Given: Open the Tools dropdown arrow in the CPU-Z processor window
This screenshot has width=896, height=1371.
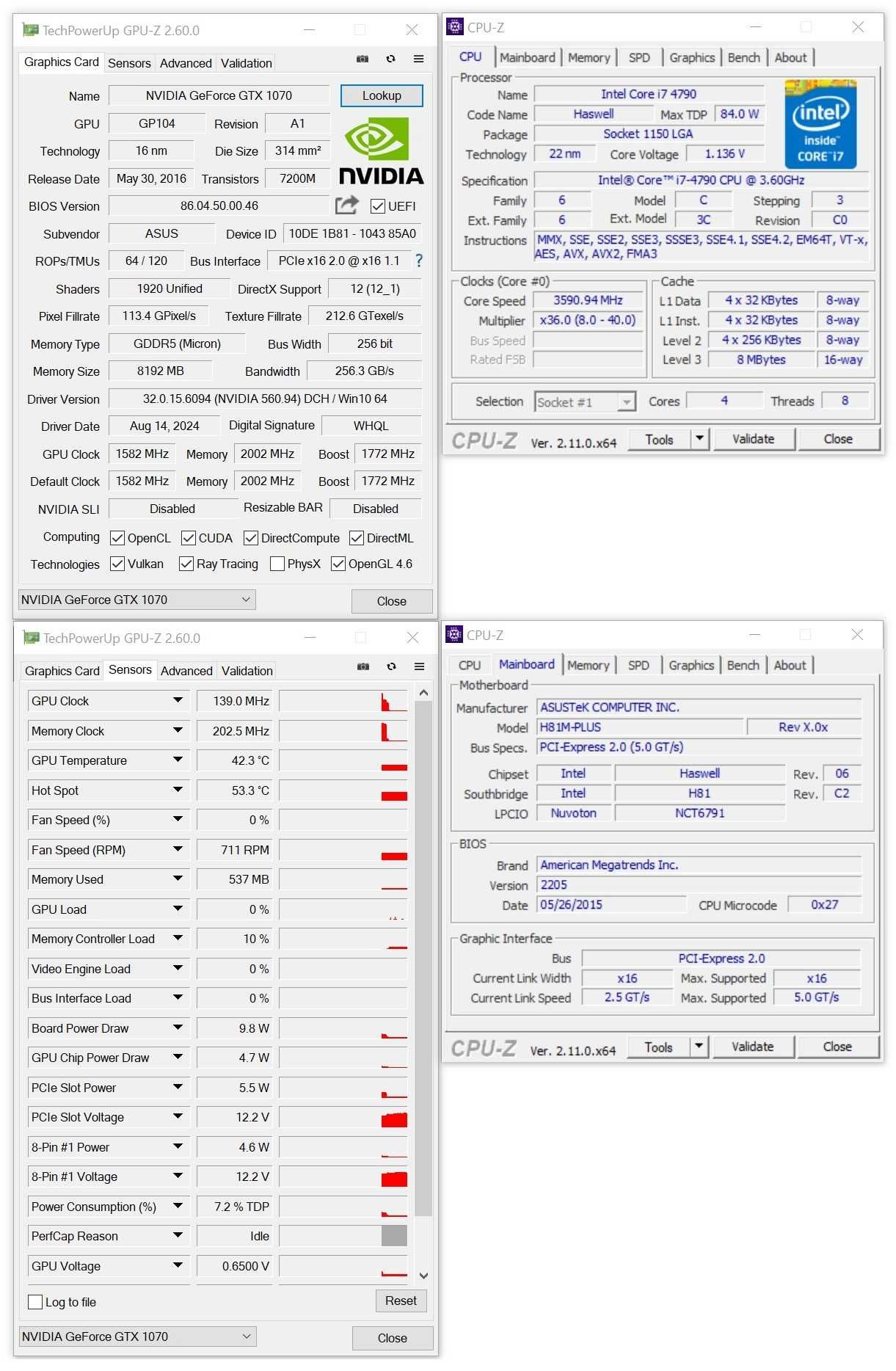Looking at the screenshot, I should (x=699, y=438).
